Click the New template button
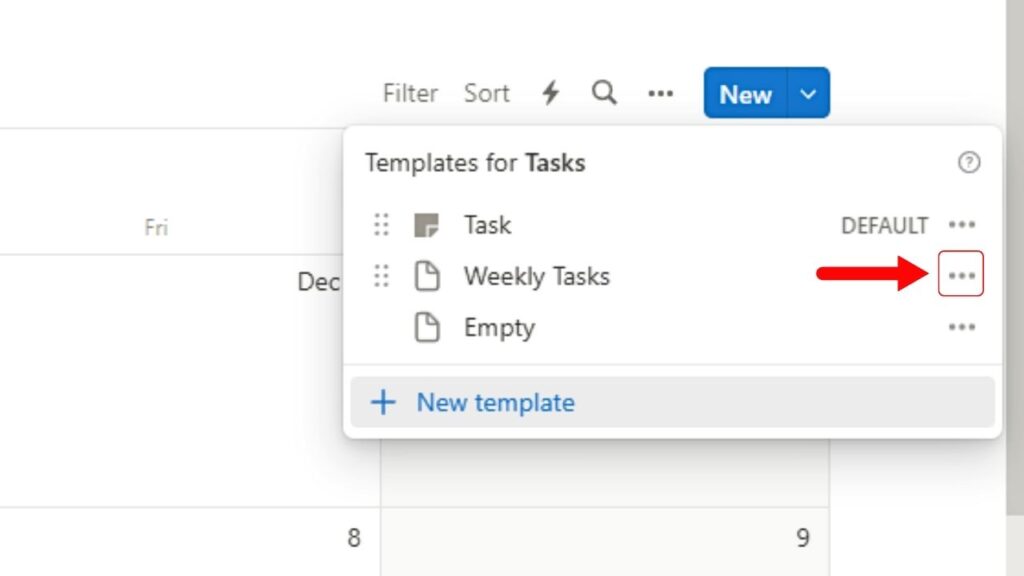The width and height of the screenshot is (1024, 576). click(x=495, y=403)
